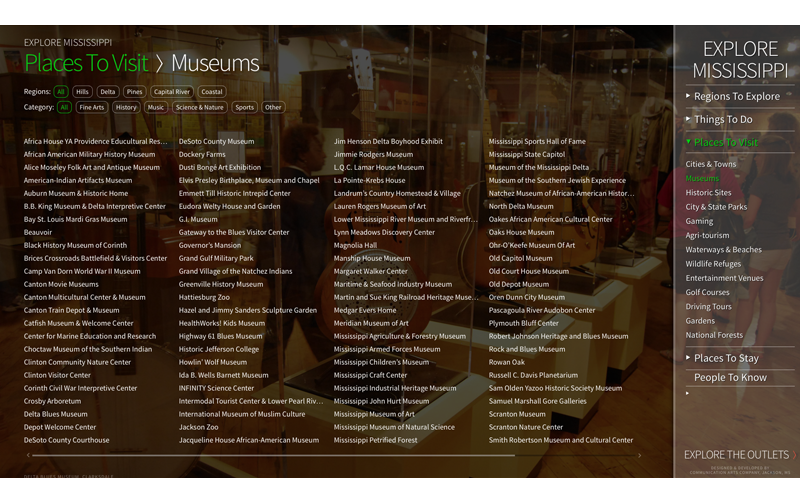
Task: Open Rowan Oak link
Action: [507, 362]
